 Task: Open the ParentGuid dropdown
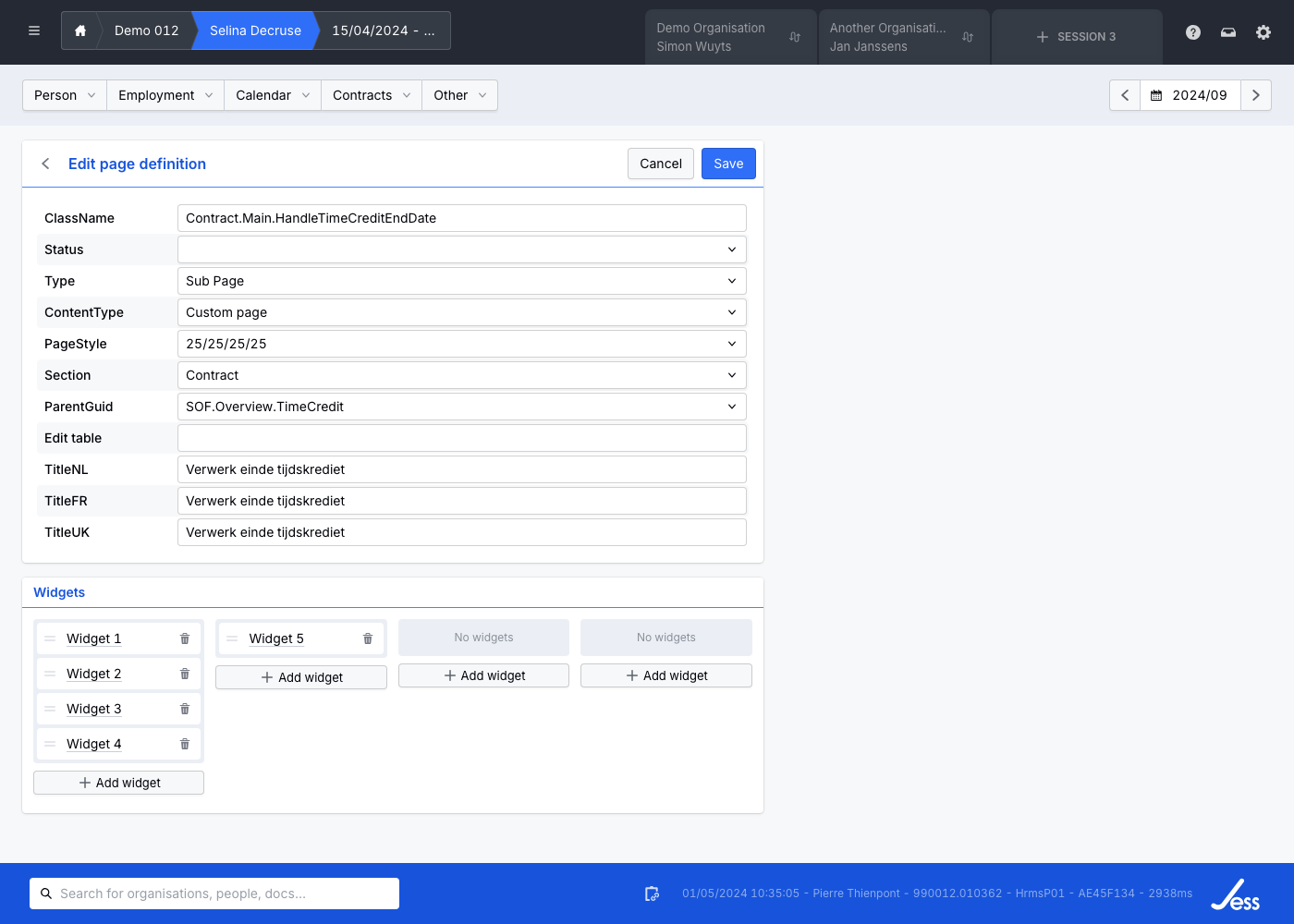pos(461,407)
